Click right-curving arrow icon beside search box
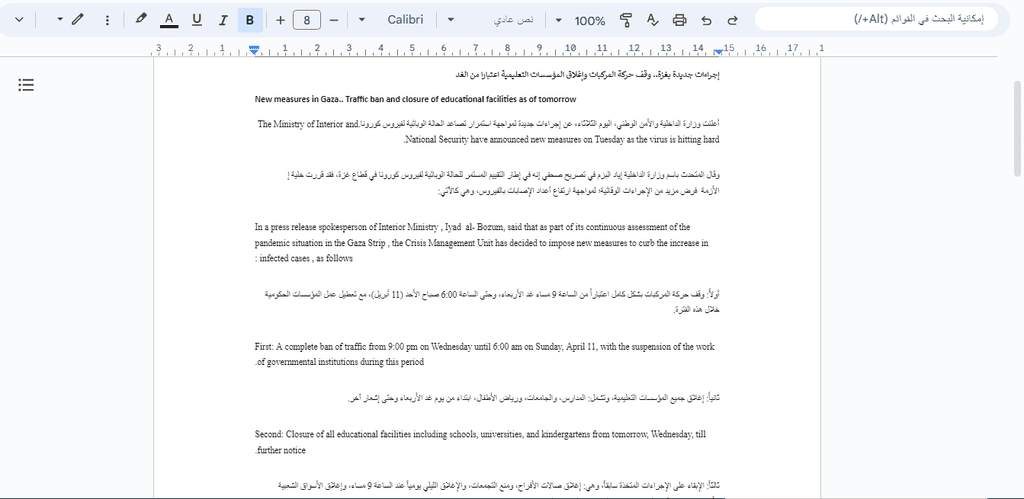1024x499 pixels. 733,20
